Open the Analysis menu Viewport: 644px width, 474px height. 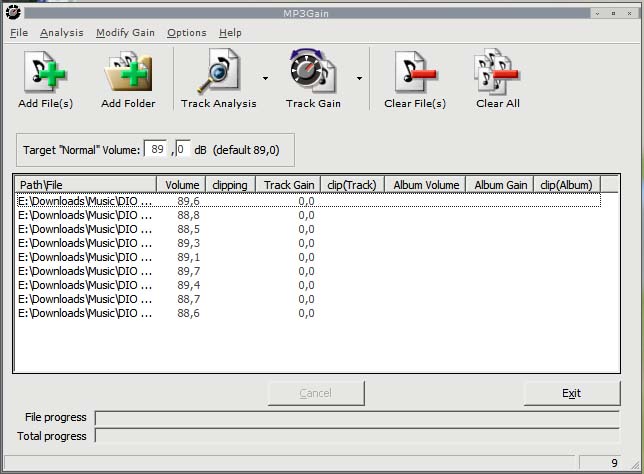tap(62, 33)
